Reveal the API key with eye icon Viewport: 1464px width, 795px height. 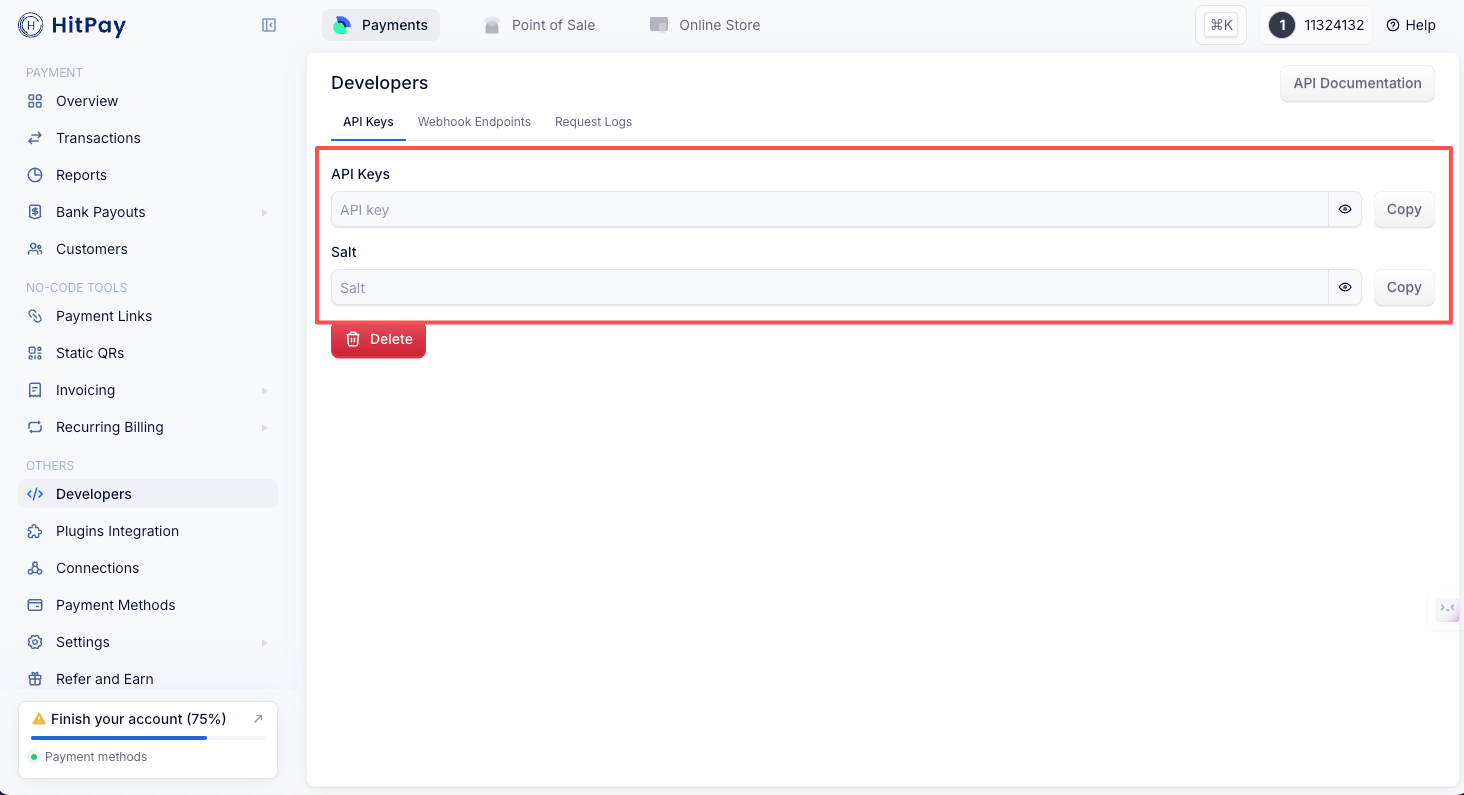click(1345, 210)
